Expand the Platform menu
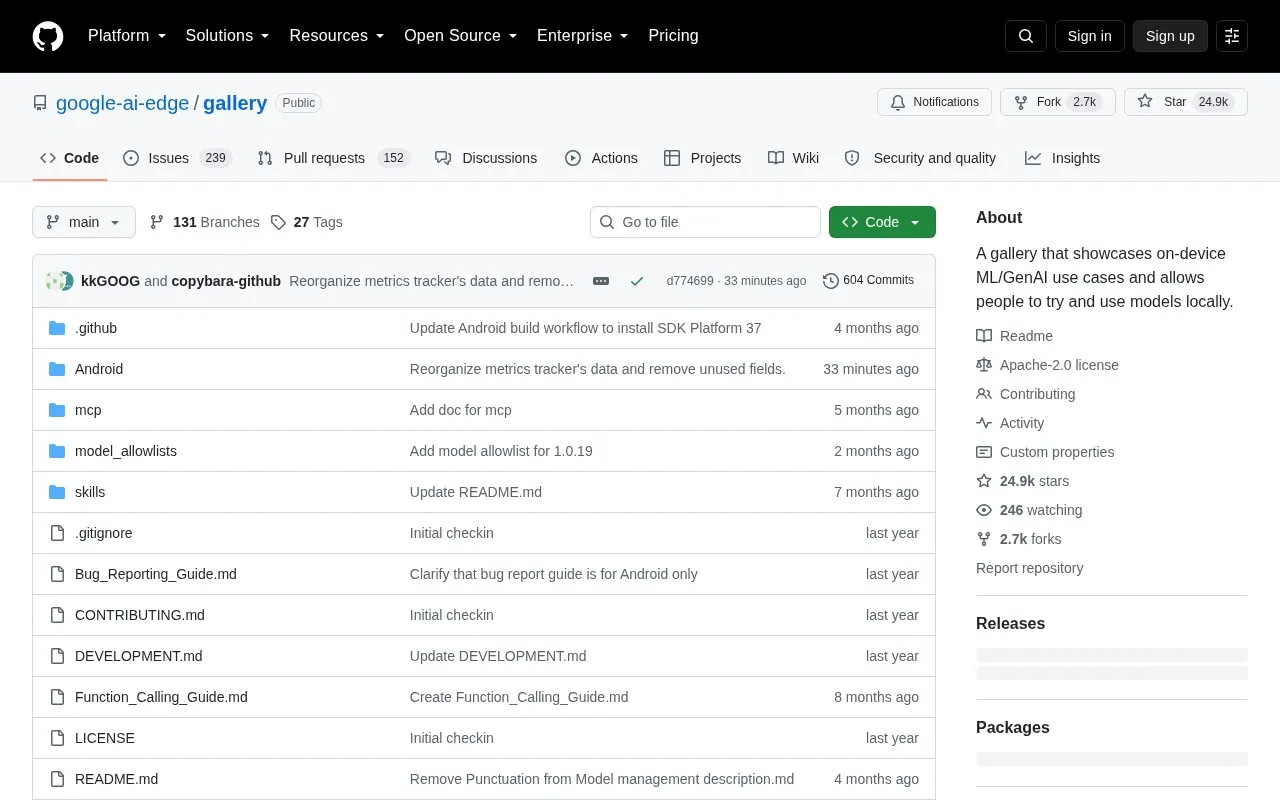This screenshot has width=1280, height=800. [x=126, y=36]
